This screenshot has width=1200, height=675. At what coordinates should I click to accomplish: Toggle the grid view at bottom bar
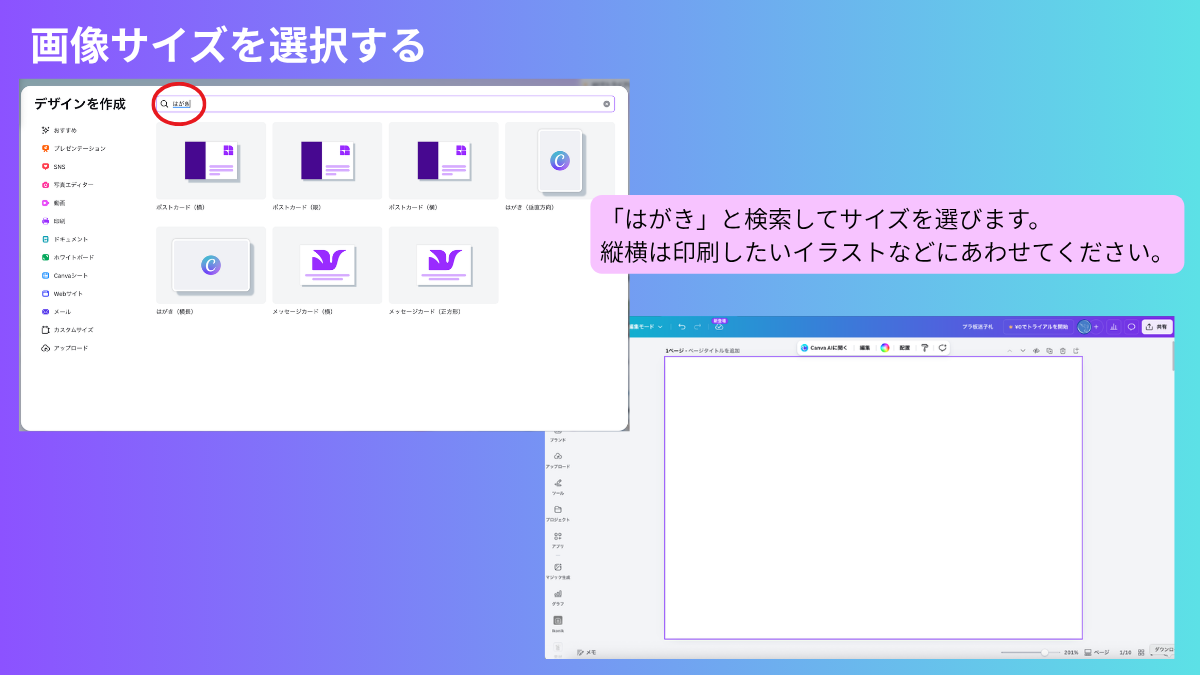(1141, 652)
